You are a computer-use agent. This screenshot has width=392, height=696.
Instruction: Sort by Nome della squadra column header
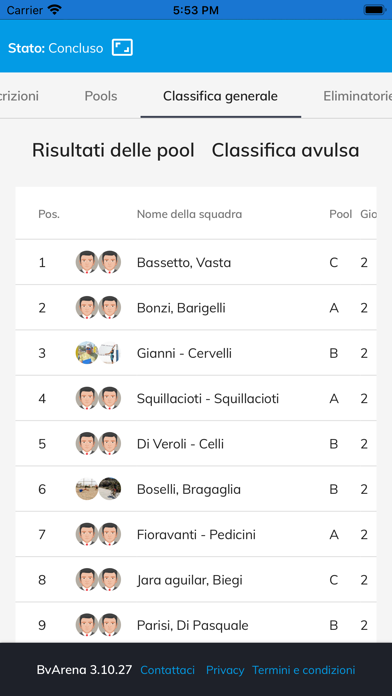[190, 214]
